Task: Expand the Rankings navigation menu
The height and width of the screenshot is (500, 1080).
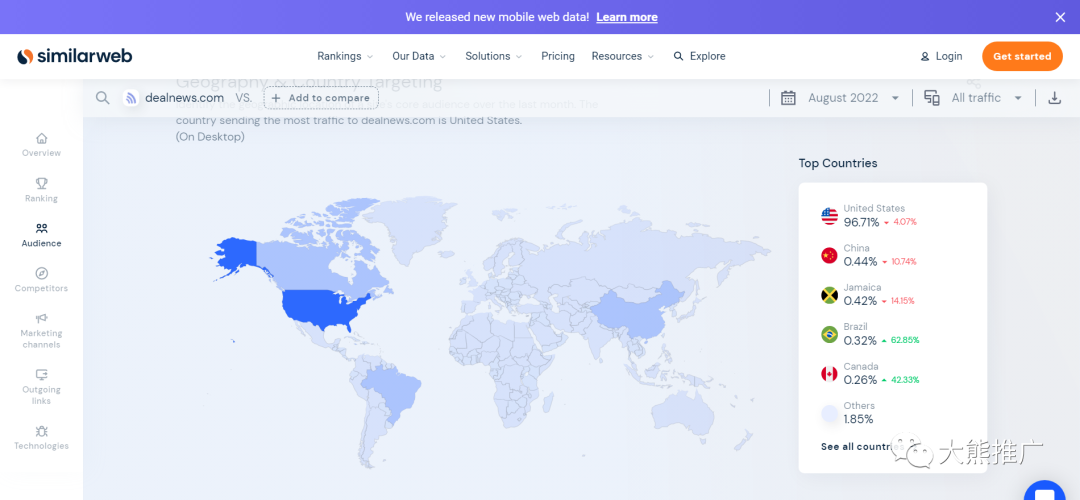Action: pyautogui.click(x=345, y=56)
